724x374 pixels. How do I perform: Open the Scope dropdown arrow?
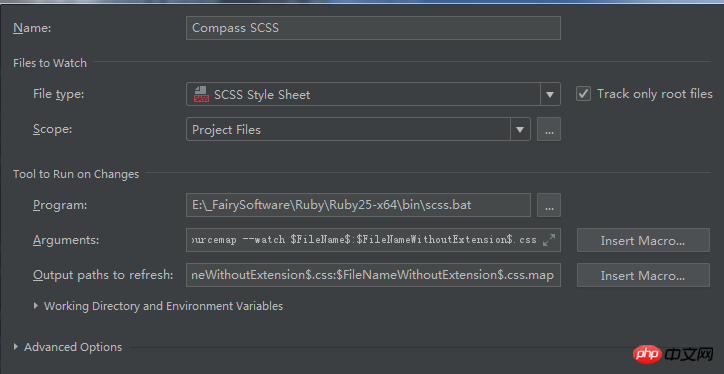pyautogui.click(x=520, y=130)
